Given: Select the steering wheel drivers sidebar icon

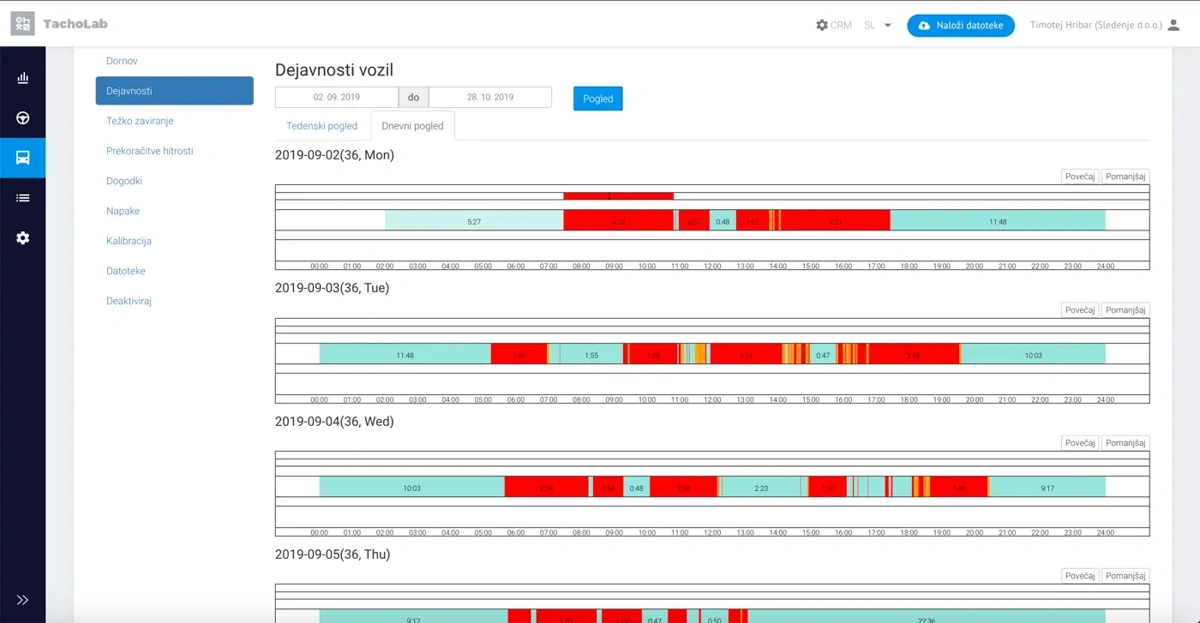Looking at the screenshot, I should (x=22, y=118).
